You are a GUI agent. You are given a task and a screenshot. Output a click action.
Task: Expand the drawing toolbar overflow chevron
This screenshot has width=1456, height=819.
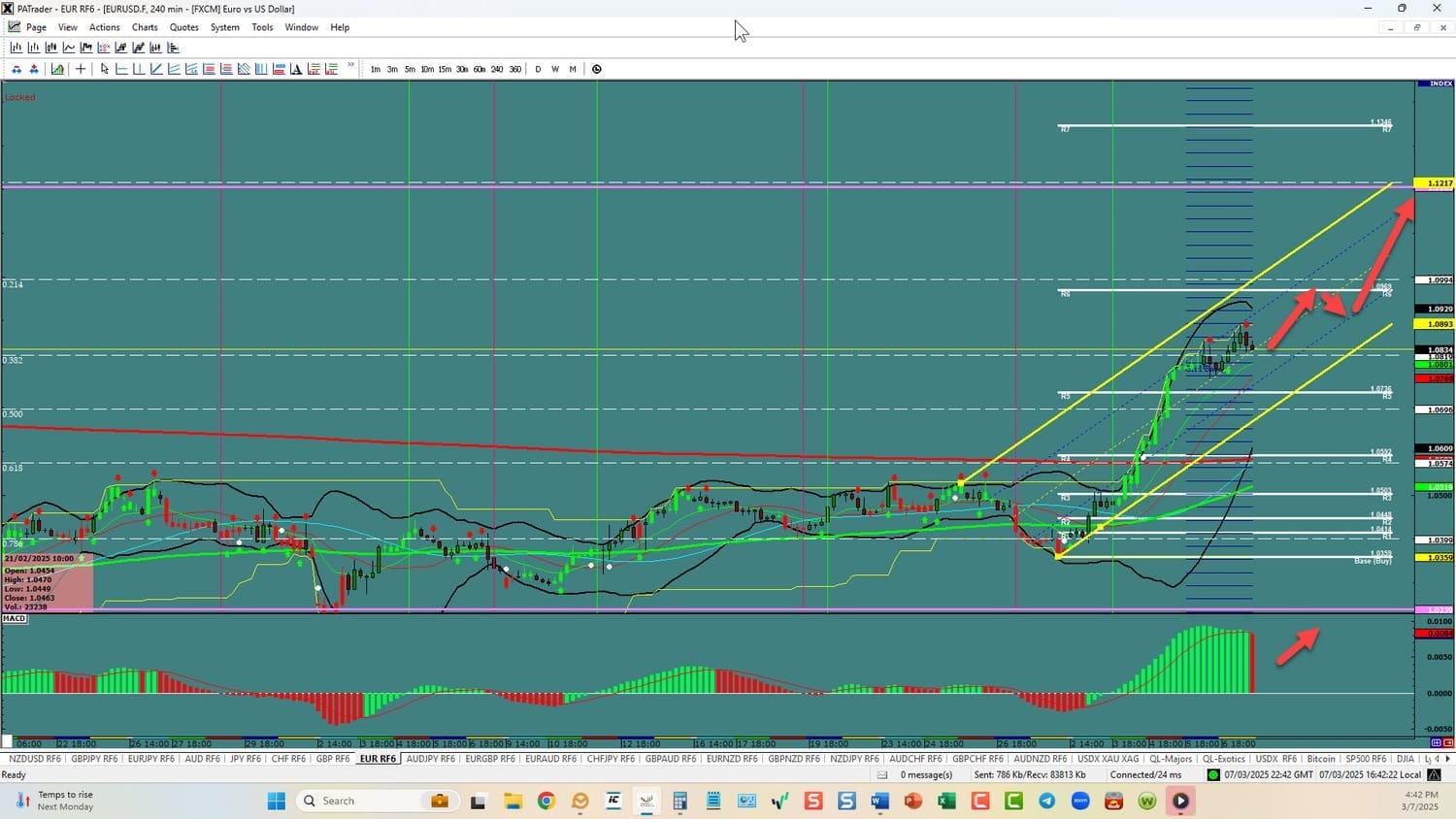[x=350, y=66]
